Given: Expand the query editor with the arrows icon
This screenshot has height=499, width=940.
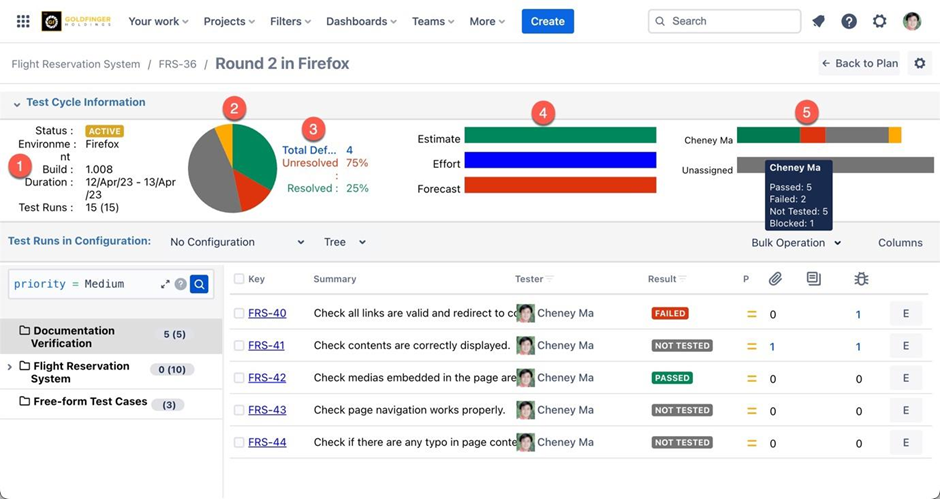Looking at the screenshot, I should point(165,284).
